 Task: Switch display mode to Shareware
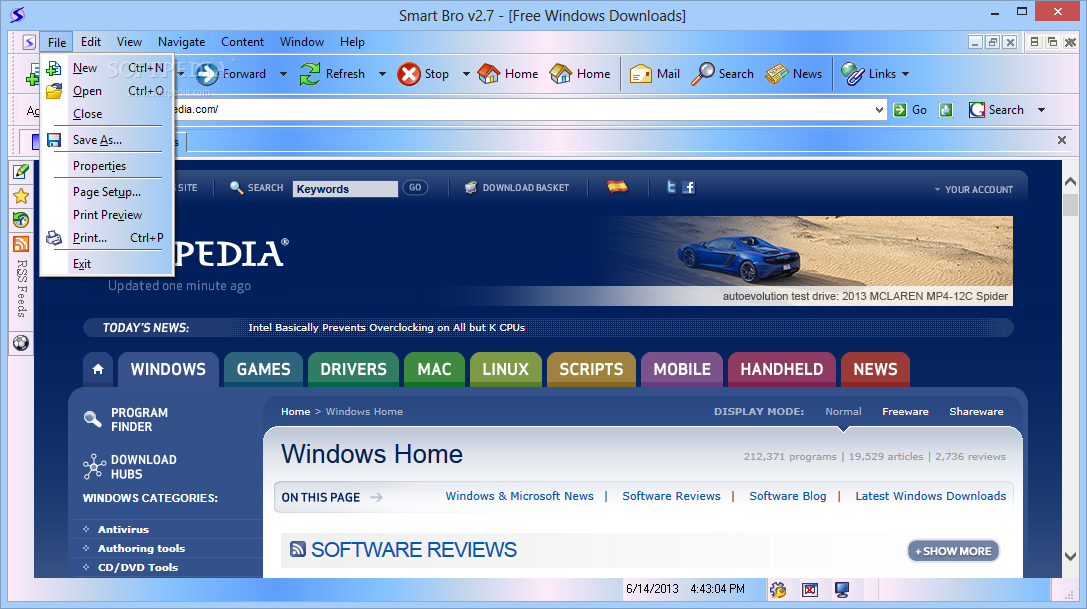click(x=976, y=411)
